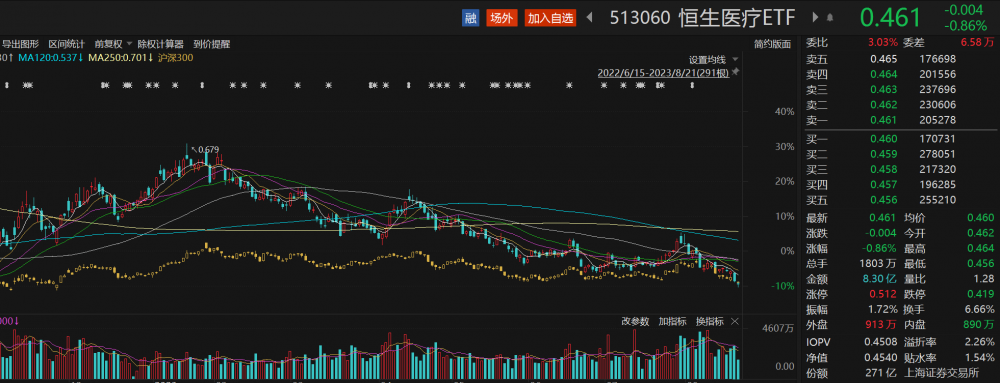Toggle the MA250 moving average line

point(120,58)
